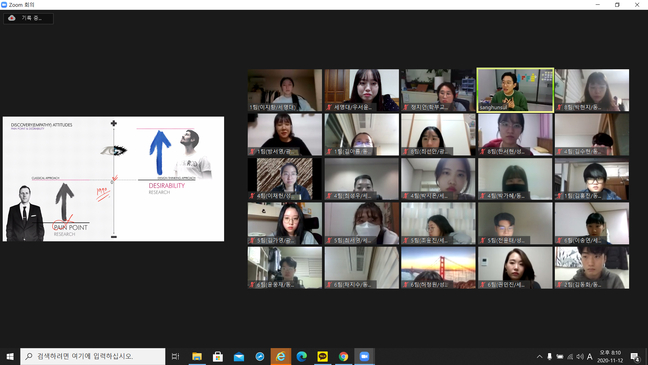The width and height of the screenshot is (648, 365).
Task: Open the notification action center
Action: click(635, 356)
